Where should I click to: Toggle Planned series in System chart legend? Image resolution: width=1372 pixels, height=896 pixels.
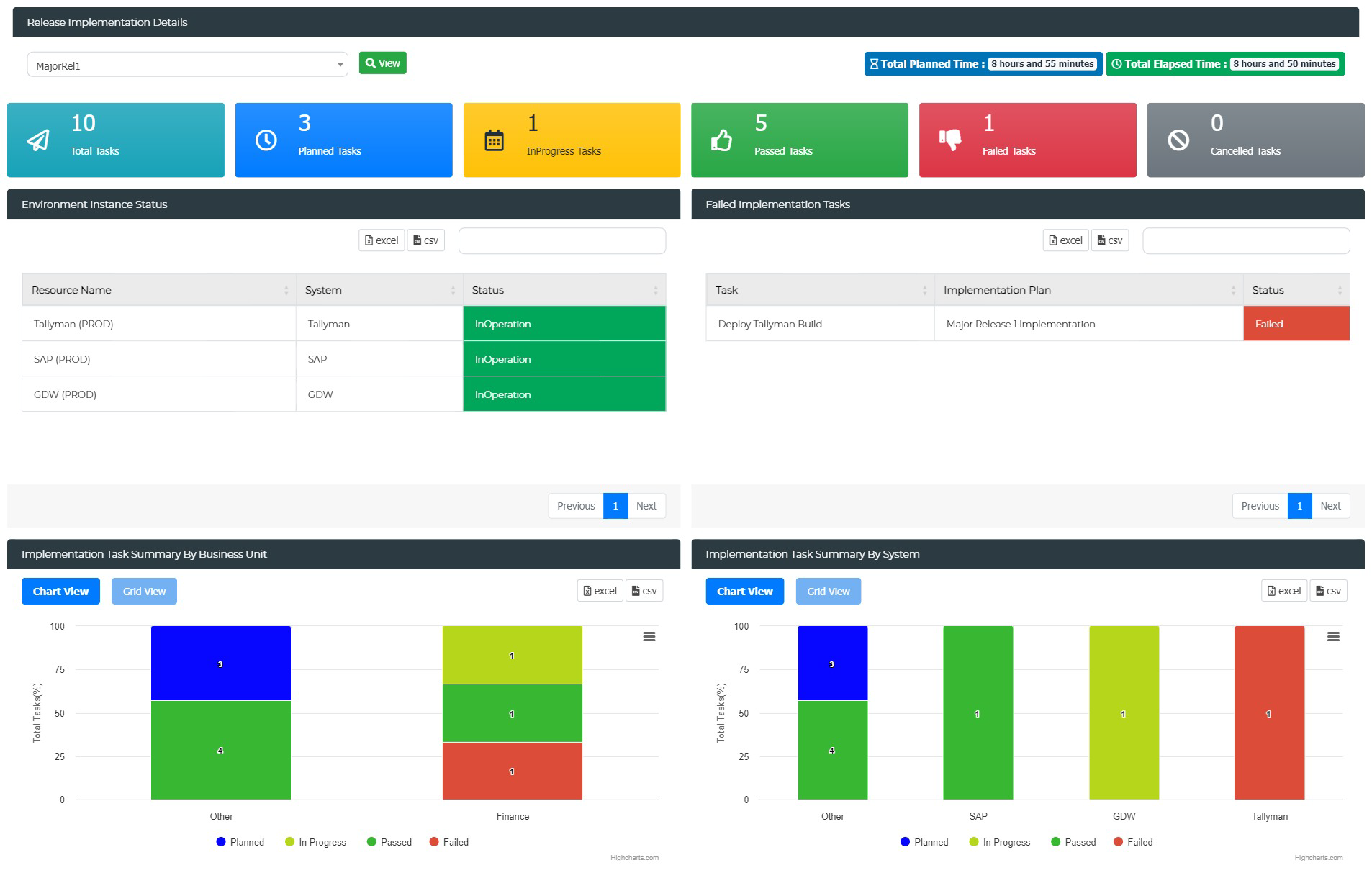(x=924, y=842)
